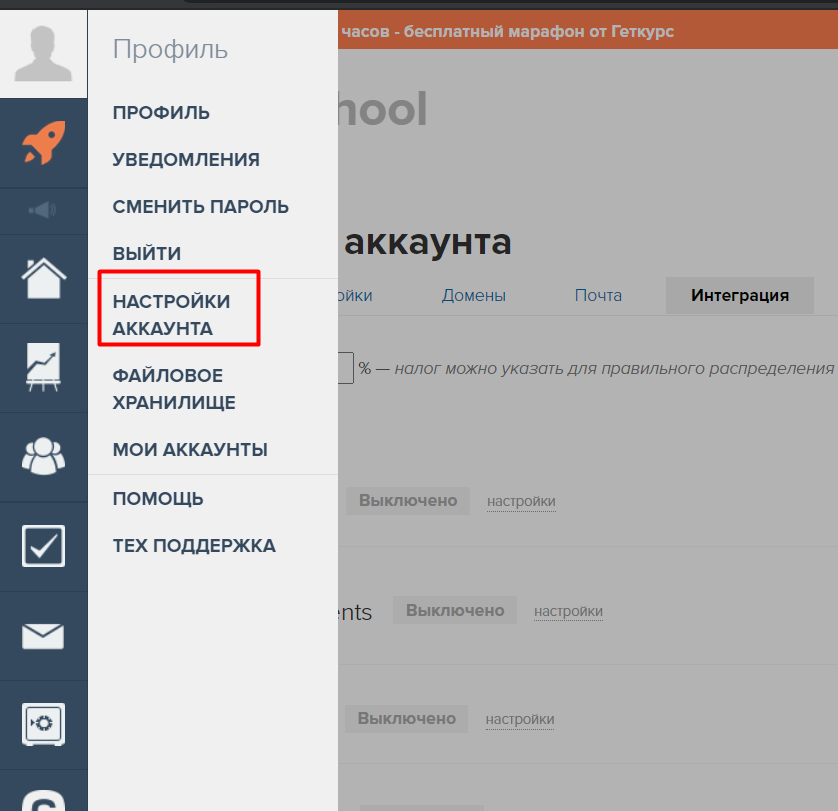Open the envelope messages icon
The height and width of the screenshot is (811, 838).
pos(43,636)
